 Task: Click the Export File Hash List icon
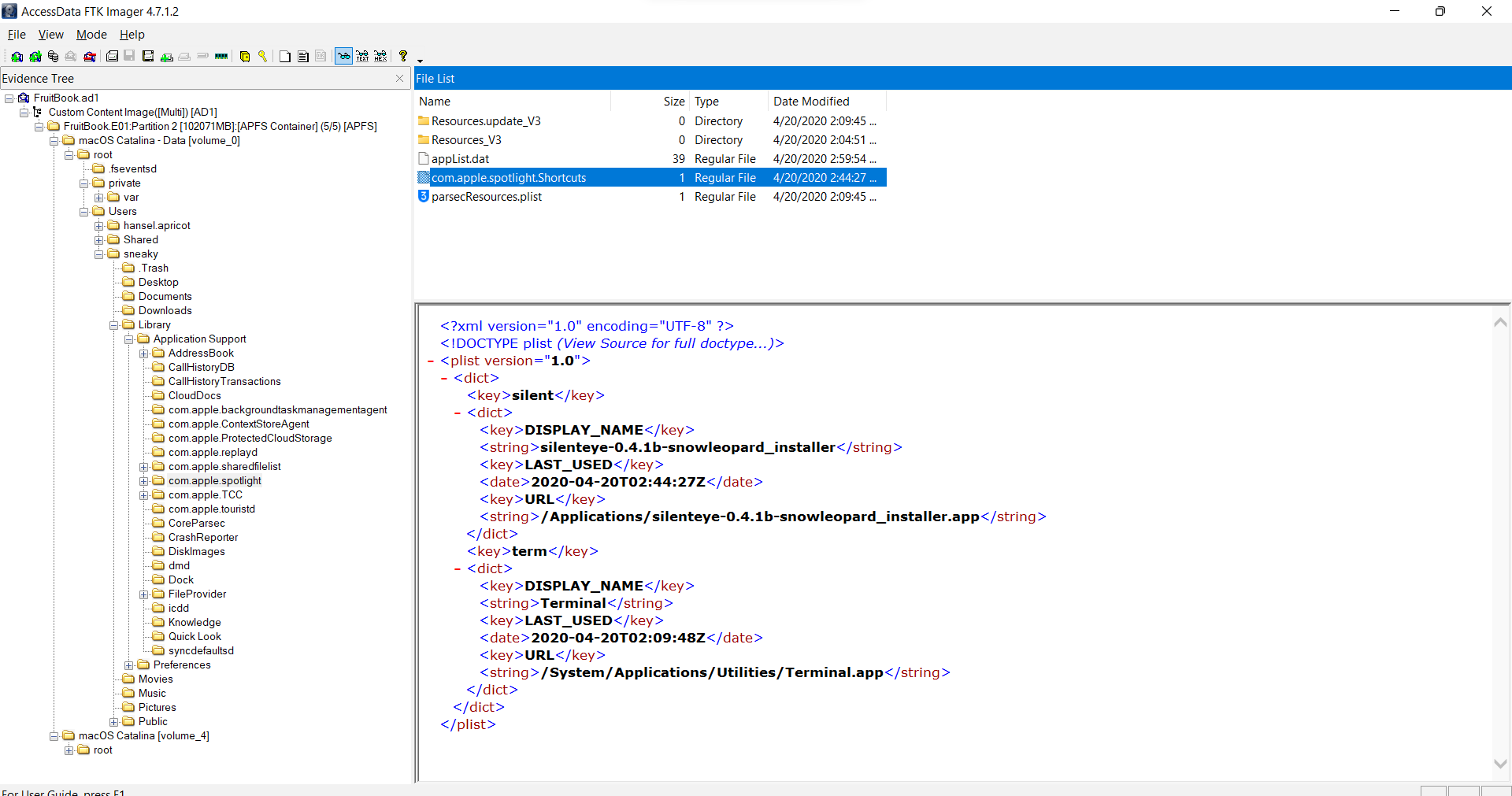(303, 57)
